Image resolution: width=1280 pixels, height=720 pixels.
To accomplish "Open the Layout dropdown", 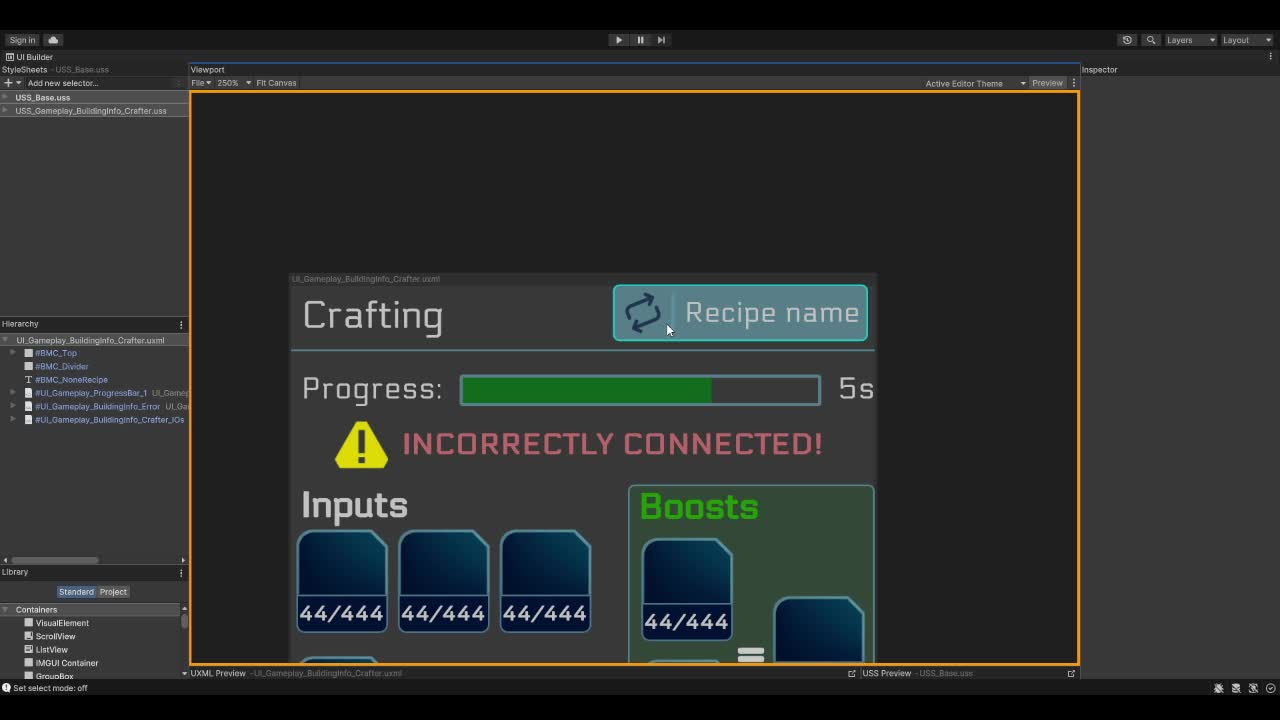I will (1246, 40).
